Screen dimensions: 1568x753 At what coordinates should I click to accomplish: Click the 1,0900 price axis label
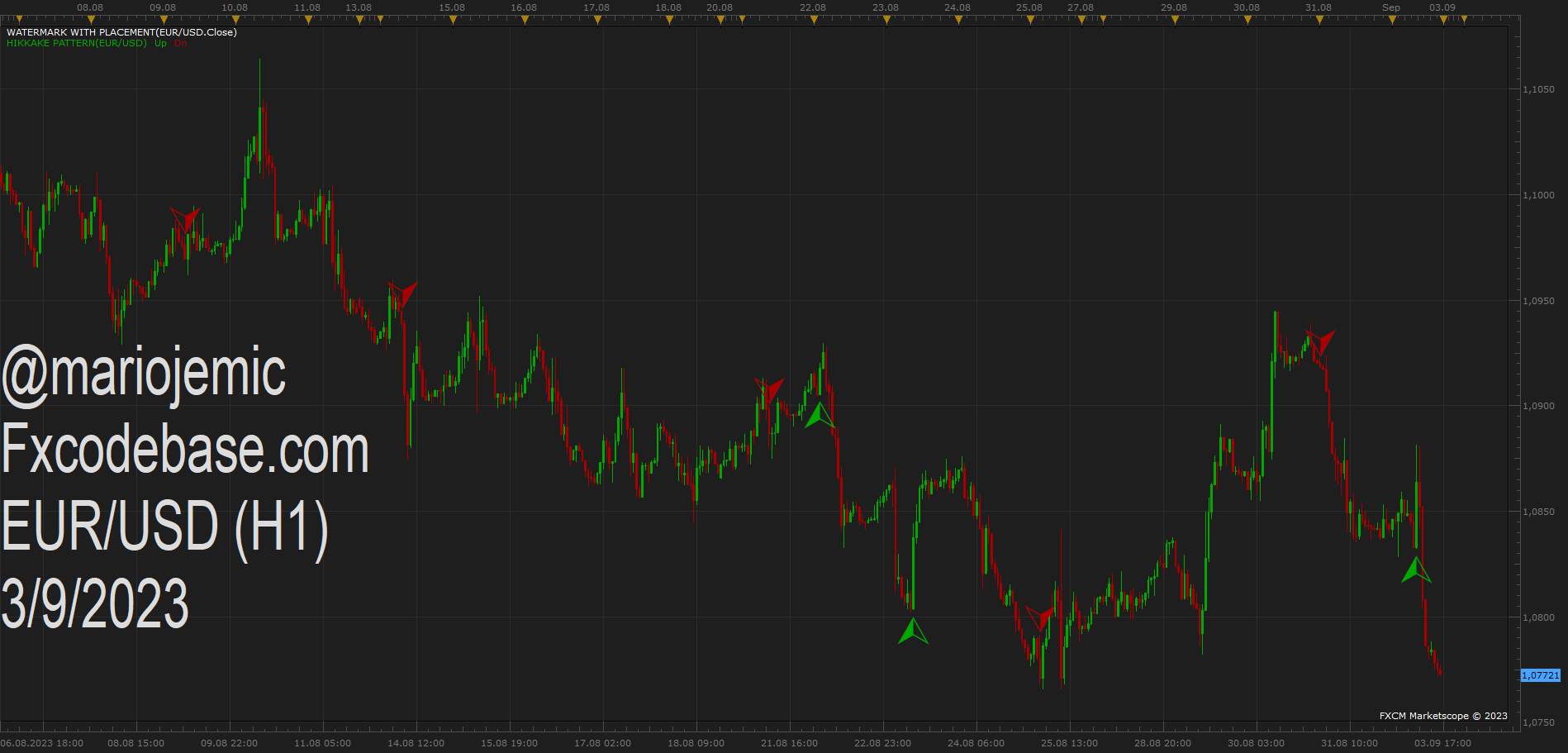pyautogui.click(x=1538, y=406)
